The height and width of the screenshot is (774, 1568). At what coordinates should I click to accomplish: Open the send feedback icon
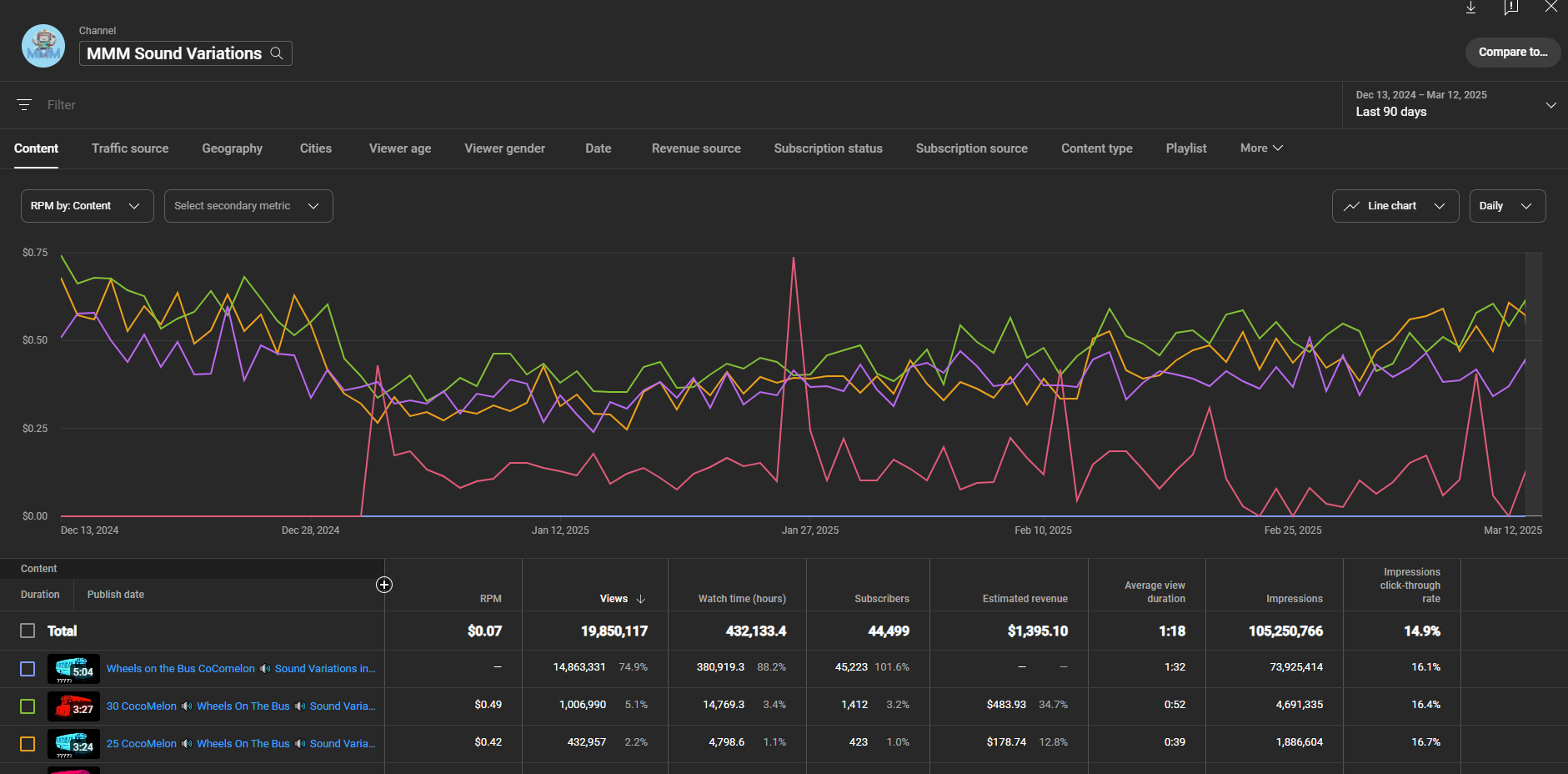(1510, 8)
